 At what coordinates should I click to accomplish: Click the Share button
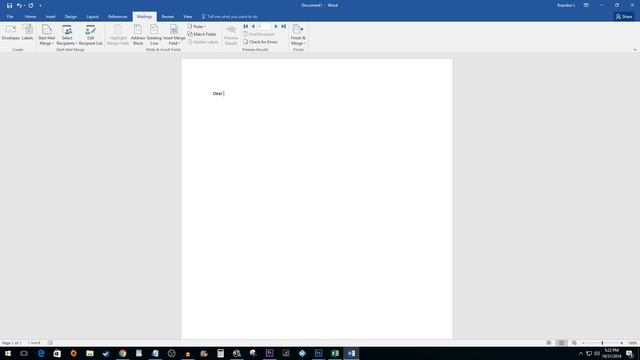pyautogui.click(x=624, y=17)
